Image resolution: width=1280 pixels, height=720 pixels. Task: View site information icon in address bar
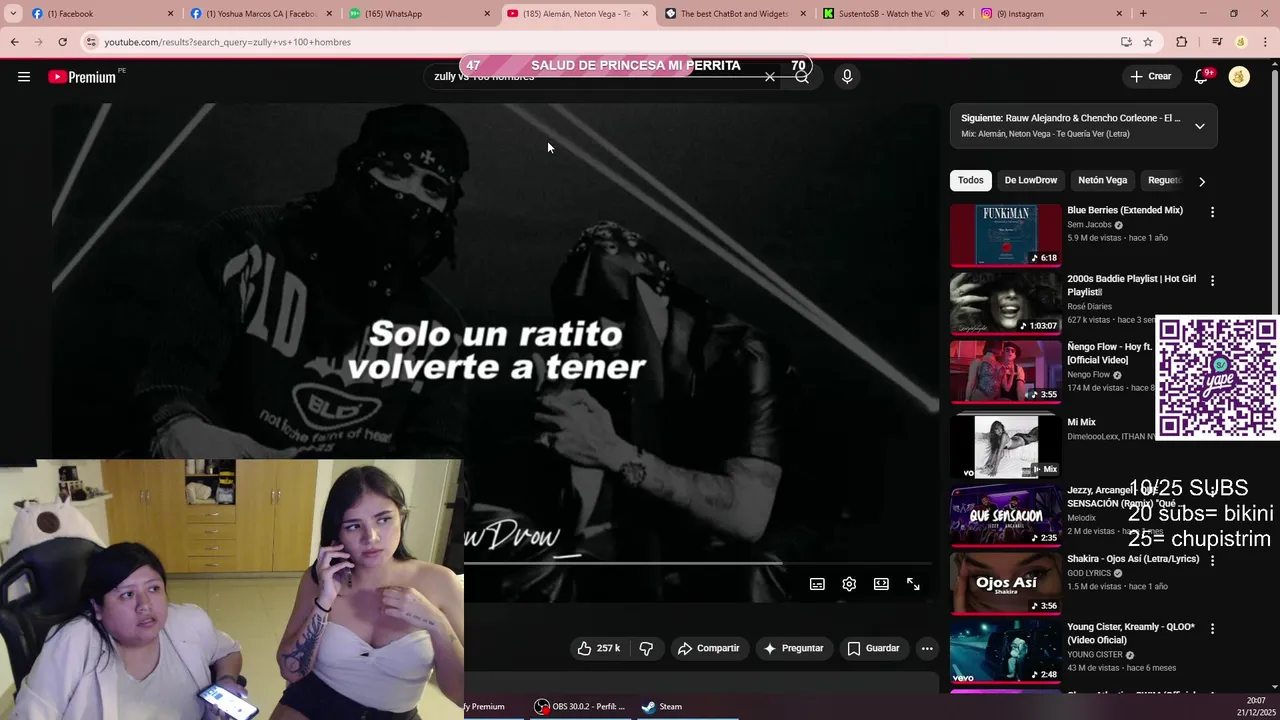pyautogui.click(x=91, y=42)
